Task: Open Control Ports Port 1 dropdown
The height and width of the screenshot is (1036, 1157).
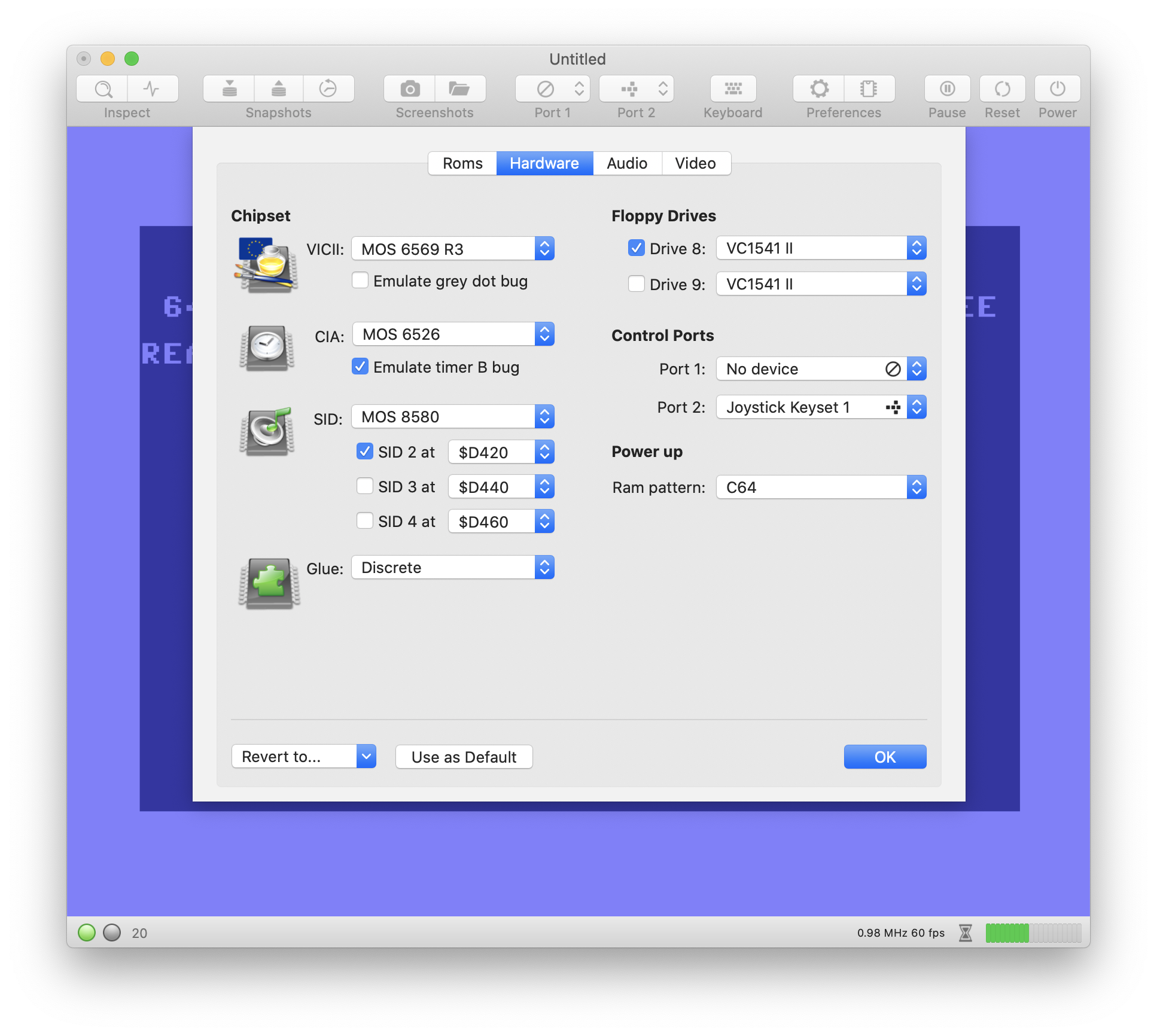Action: pyautogui.click(x=821, y=369)
